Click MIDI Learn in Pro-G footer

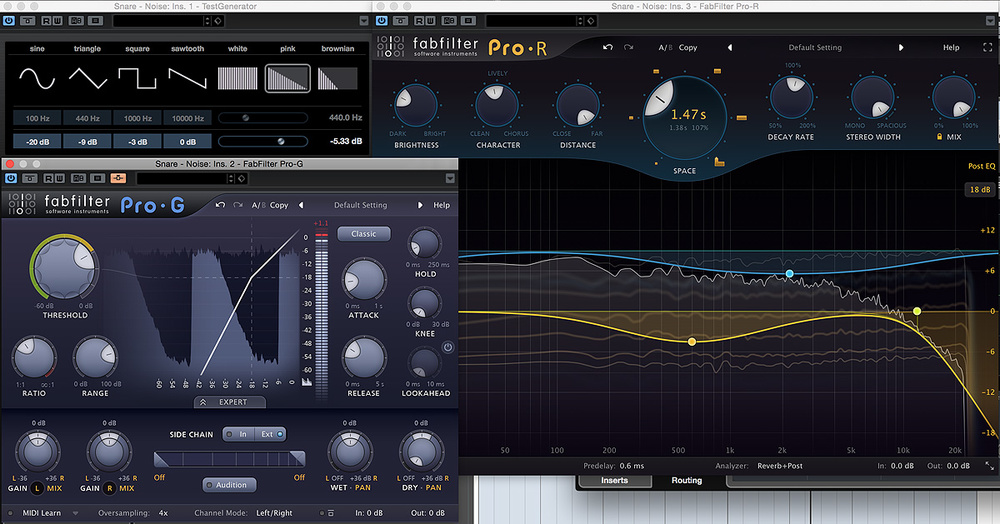(x=41, y=513)
